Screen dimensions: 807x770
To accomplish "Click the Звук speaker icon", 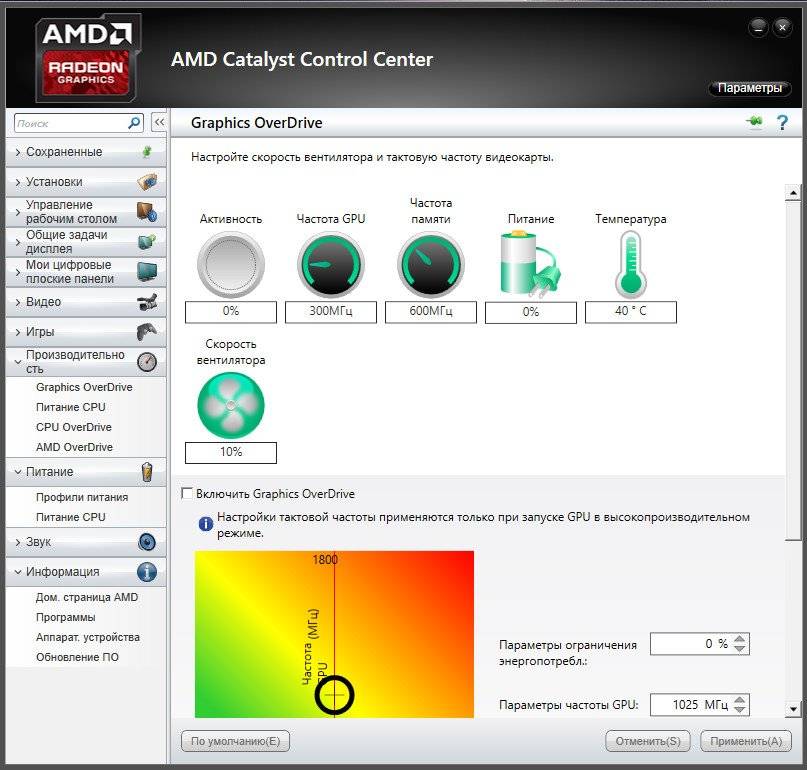I will click(147, 542).
